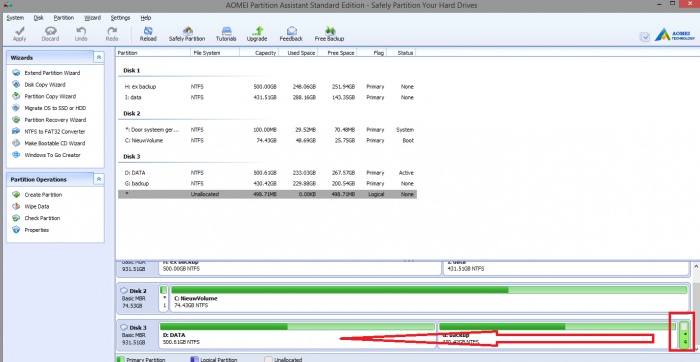The height and width of the screenshot is (362, 700).
Task: Open the Partition menu
Action: pyautogui.click(x=64, y=18)
